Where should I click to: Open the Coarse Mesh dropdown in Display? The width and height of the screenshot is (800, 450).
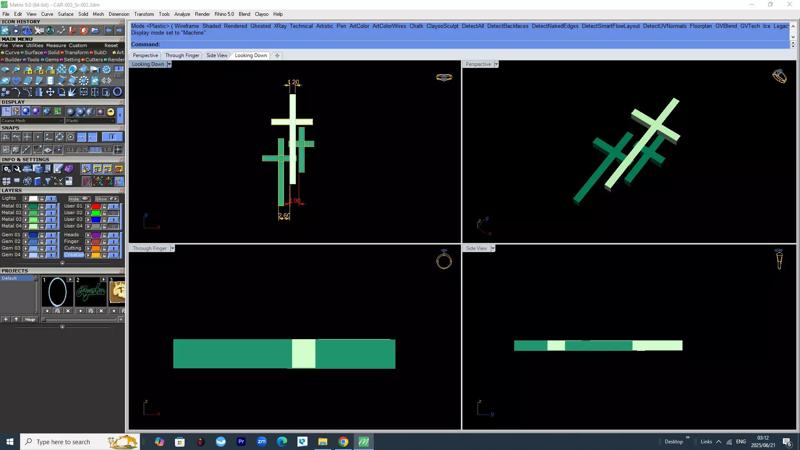pos(32,120)
